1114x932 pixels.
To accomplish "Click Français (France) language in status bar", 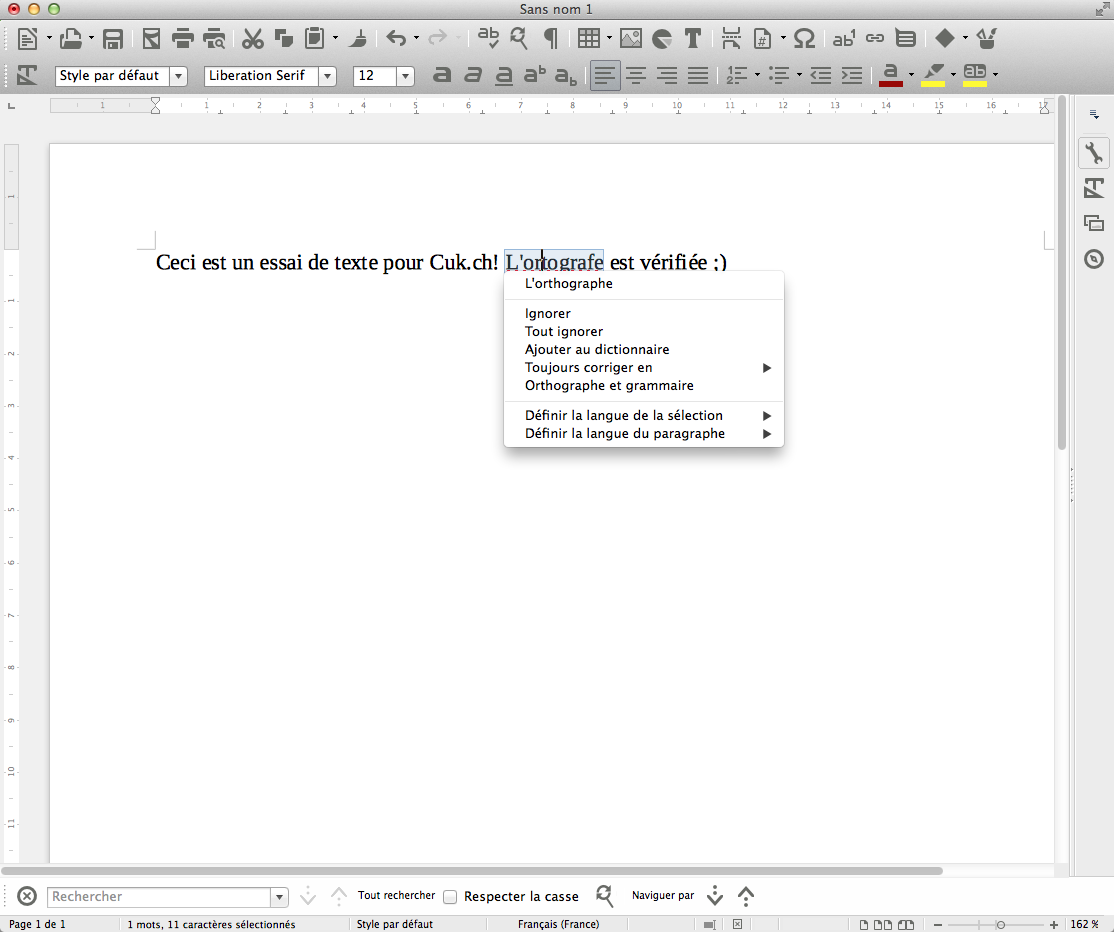I will click(558, 924).
